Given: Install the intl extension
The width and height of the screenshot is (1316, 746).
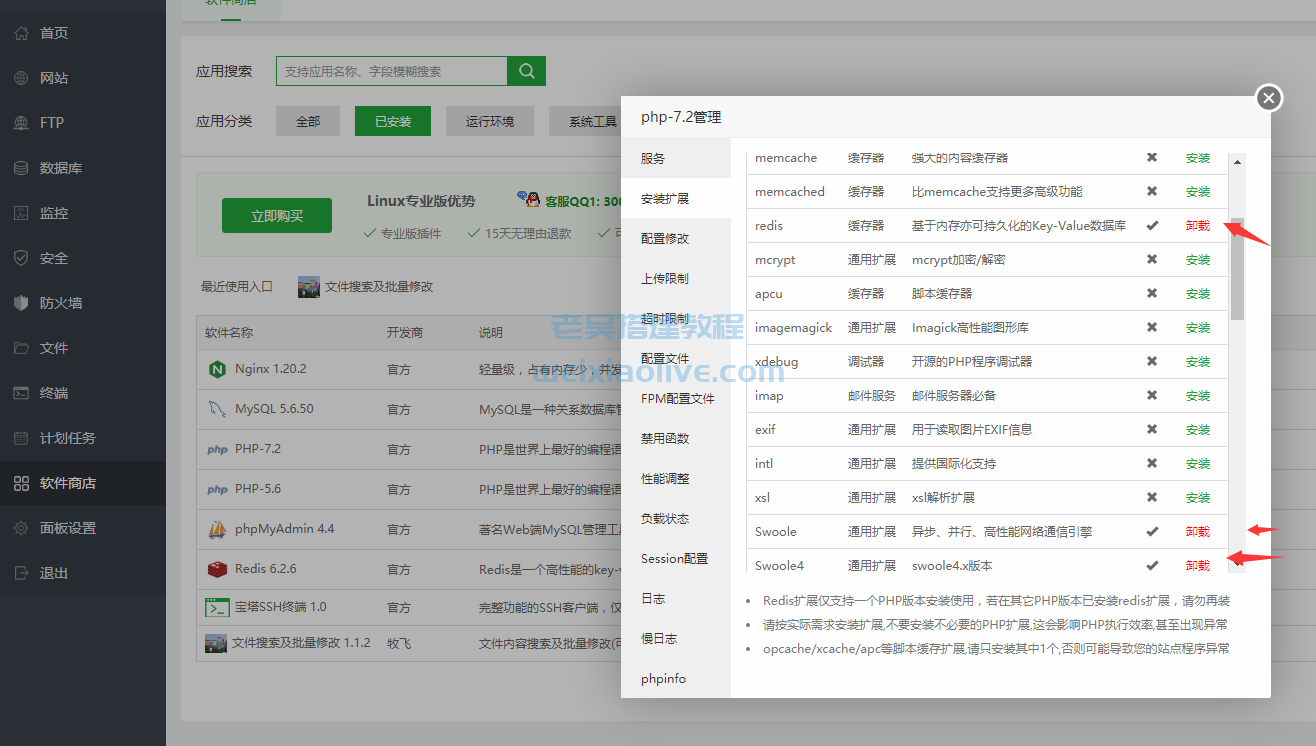Looking at the screenshot, I should [x=1198, y=464].
